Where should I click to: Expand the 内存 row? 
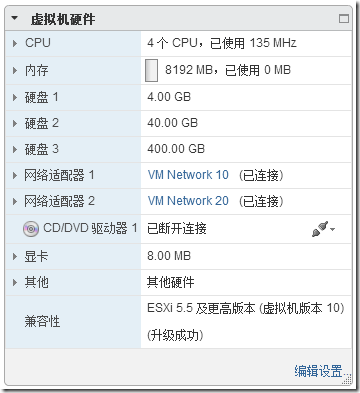coord(15,70)
